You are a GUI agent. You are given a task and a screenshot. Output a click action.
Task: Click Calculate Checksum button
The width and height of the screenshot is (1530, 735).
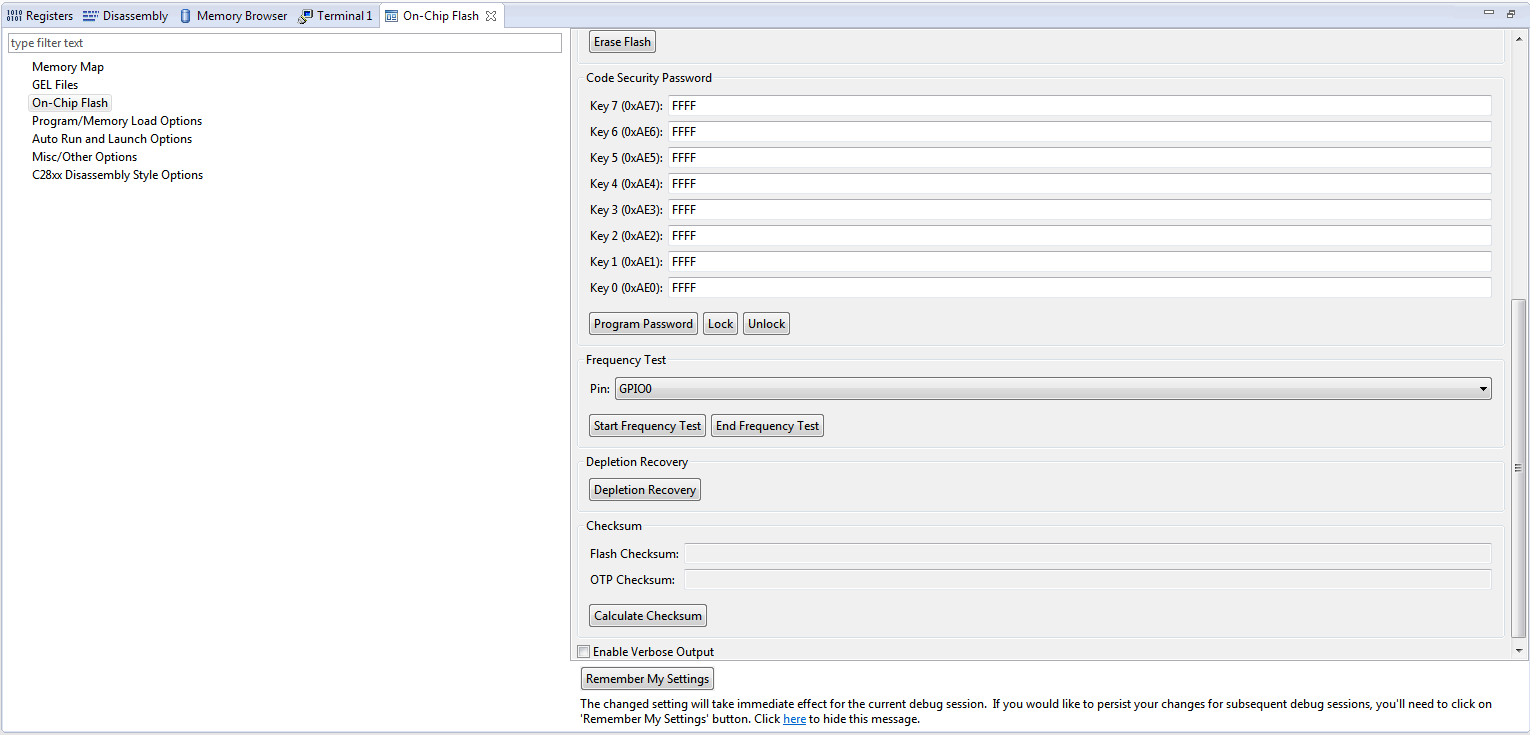(648, 616)
